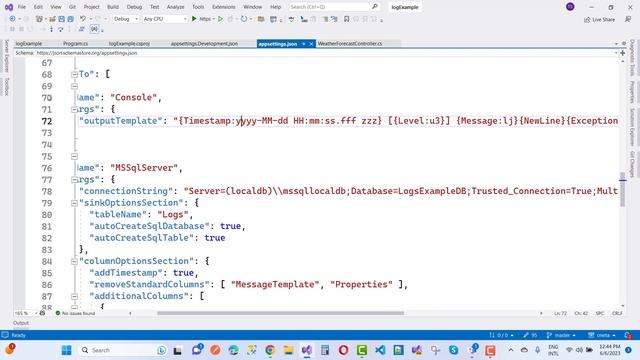The height and width of the screenshot is (360, 640).
Task: Open Chrome from the taskbar
Action: click(x=270, y=350)
